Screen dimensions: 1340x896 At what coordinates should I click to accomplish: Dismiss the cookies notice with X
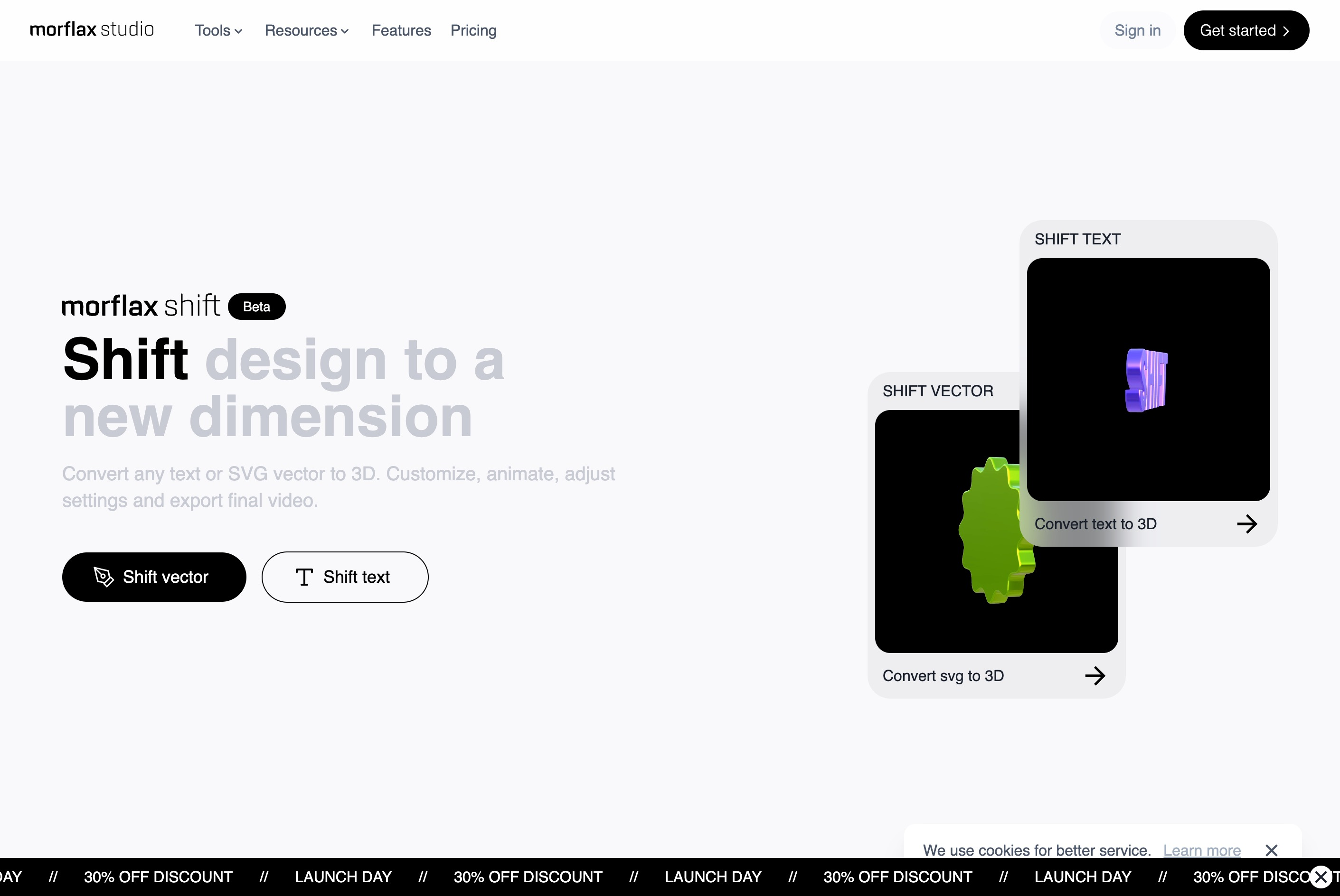tap(1271, 849)
